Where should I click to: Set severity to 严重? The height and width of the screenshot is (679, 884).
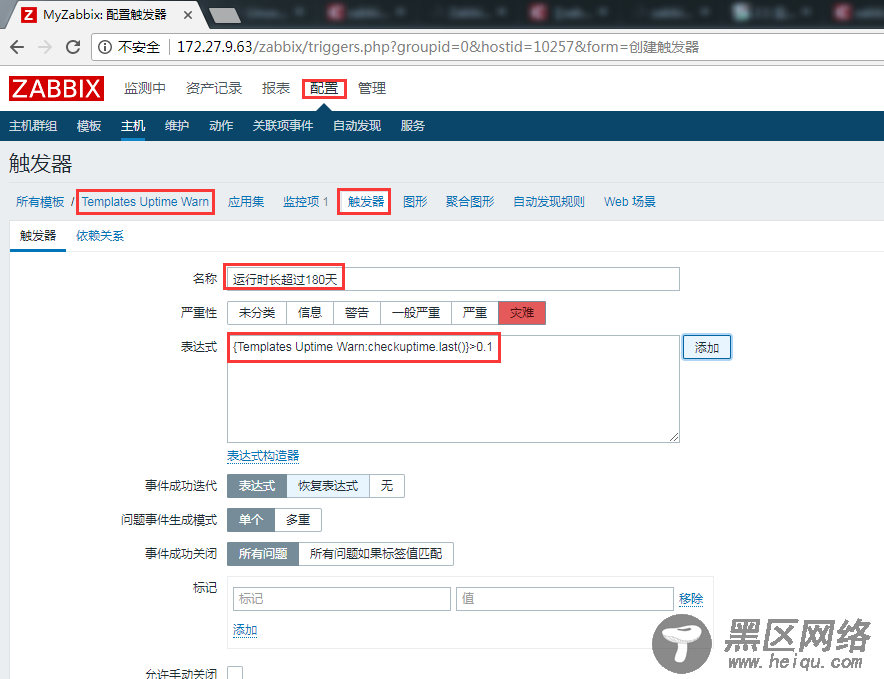[x=475, y=313]
